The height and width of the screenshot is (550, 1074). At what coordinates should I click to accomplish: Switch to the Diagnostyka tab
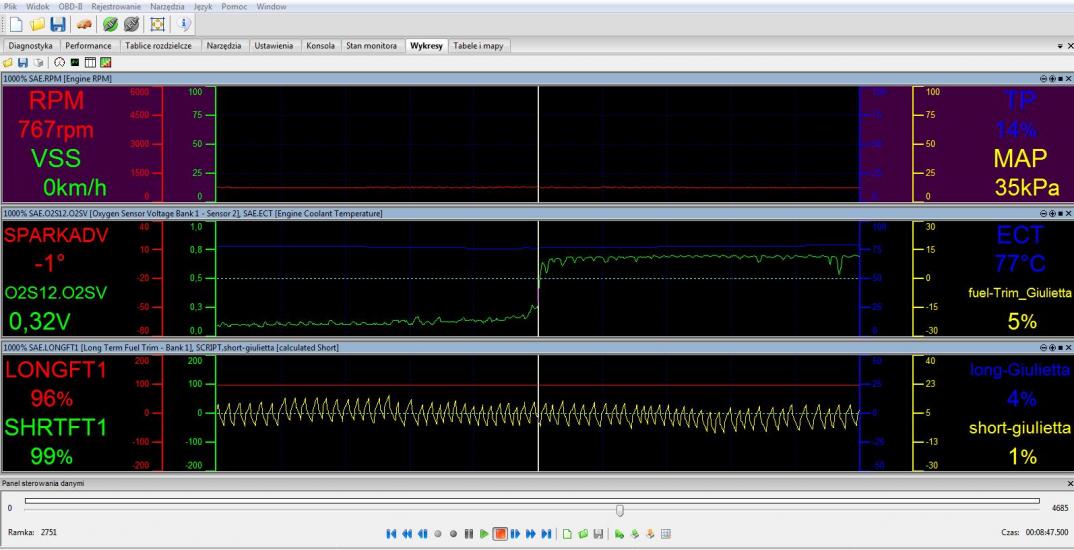click(x=31, y=46)
